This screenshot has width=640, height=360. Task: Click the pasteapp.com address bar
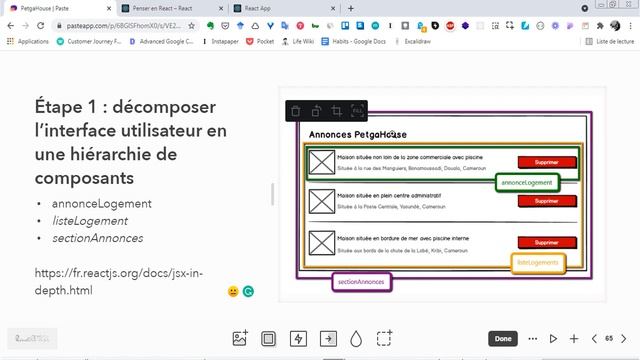tap(124, 26)
